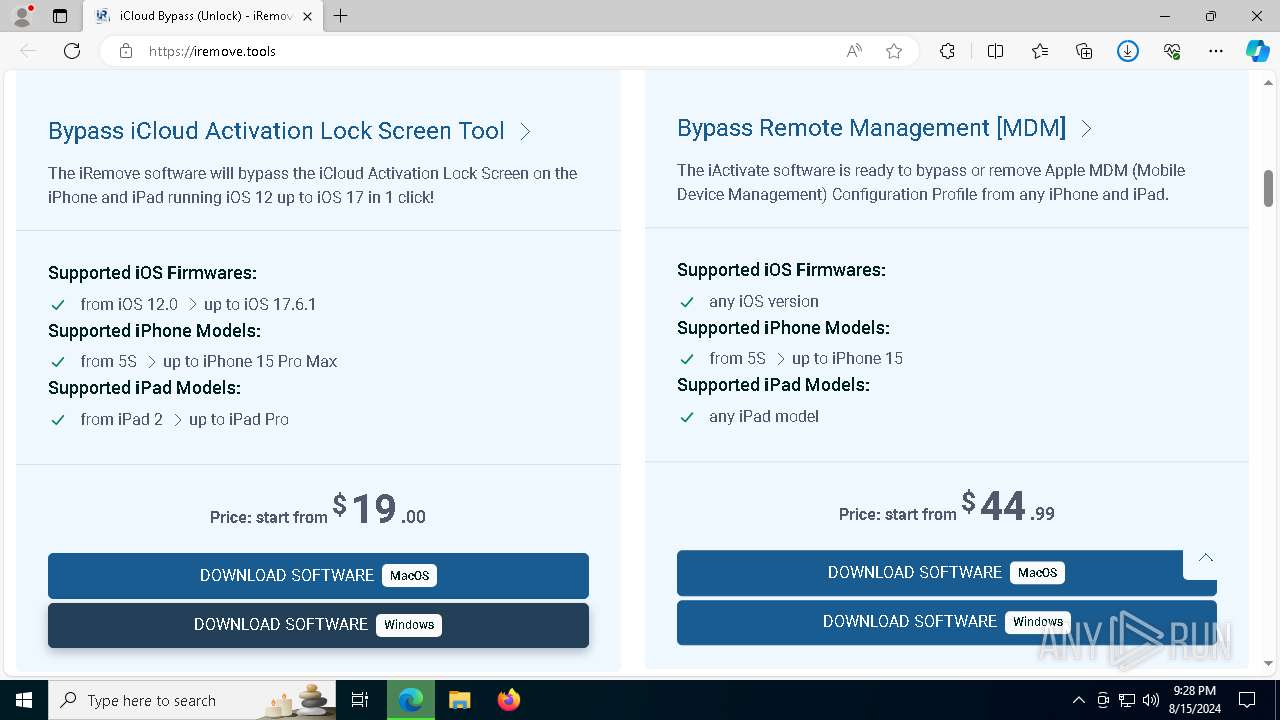Show hidden system tray icons
The height and width of the screenshot is (720, 1280).
pos(1078,700)
